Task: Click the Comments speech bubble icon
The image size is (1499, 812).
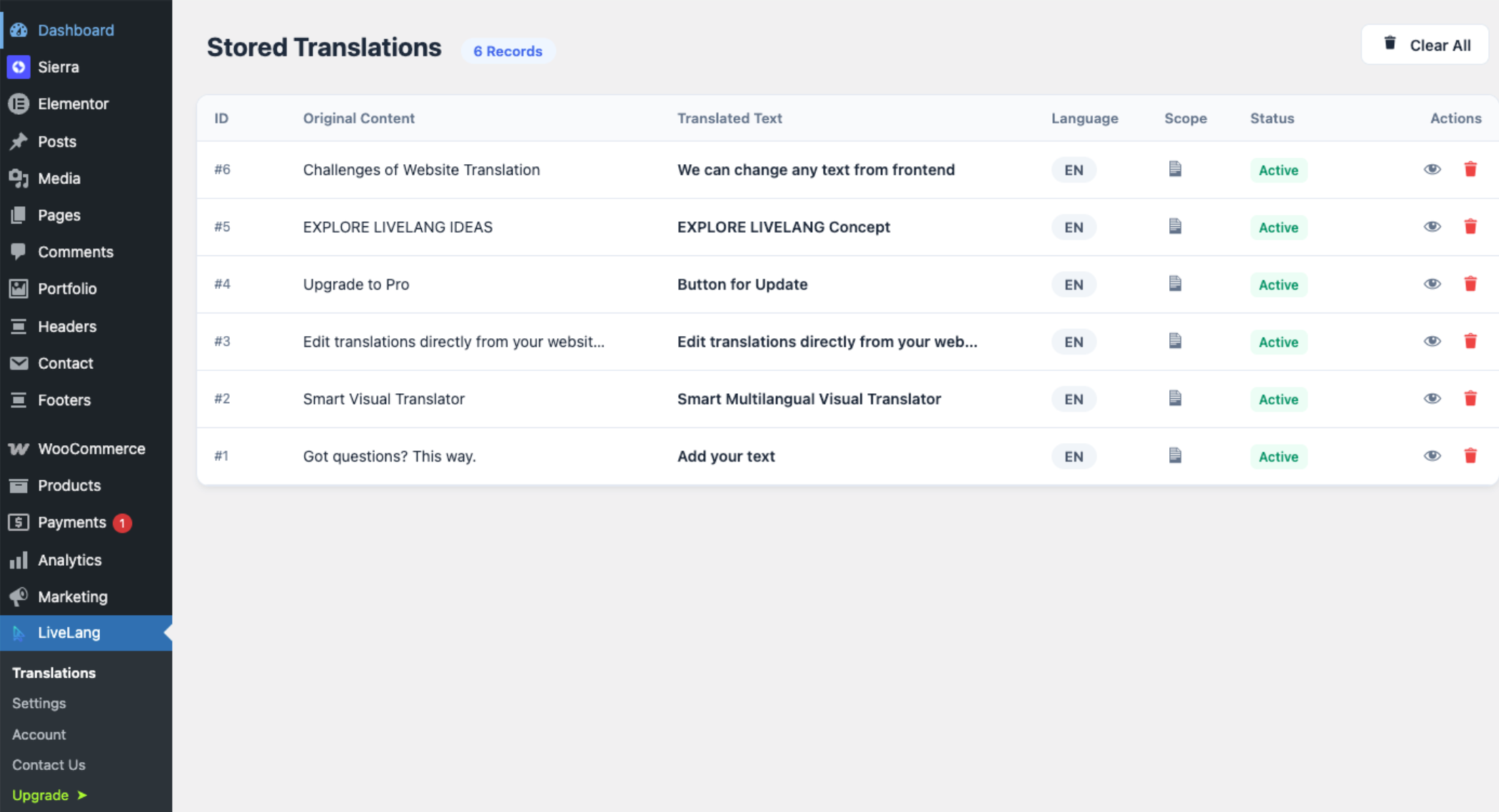Action: pos(19,252)
